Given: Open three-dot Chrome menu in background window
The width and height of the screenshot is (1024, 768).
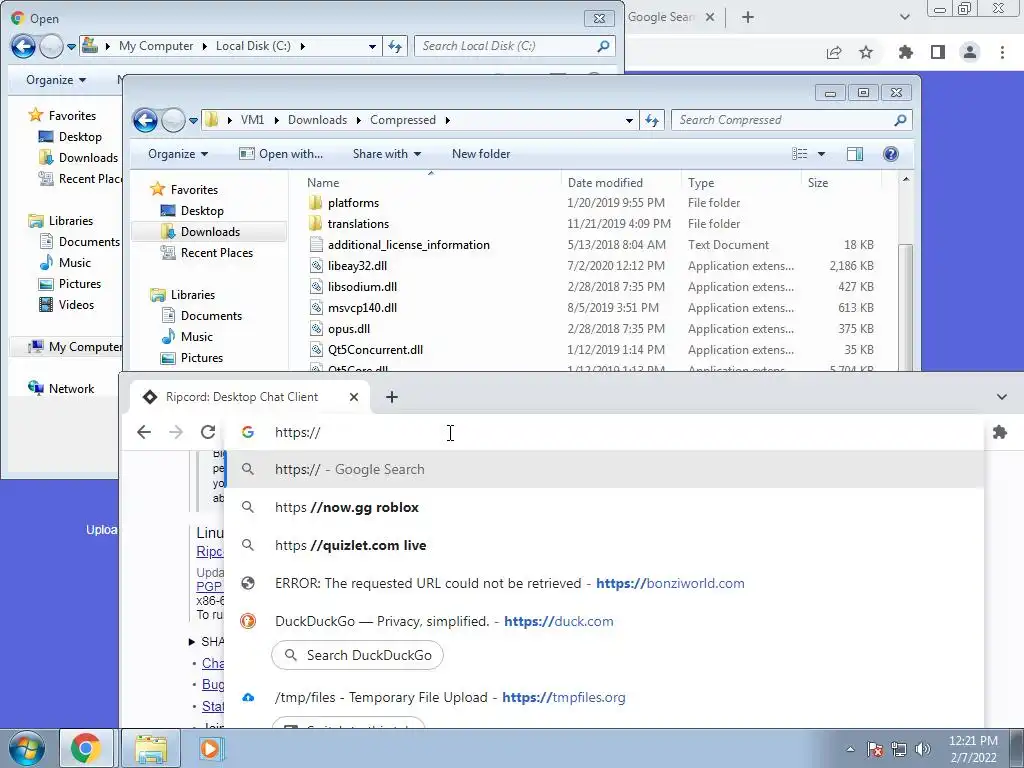Looking at the screenshot, I should coord(1002,52).
